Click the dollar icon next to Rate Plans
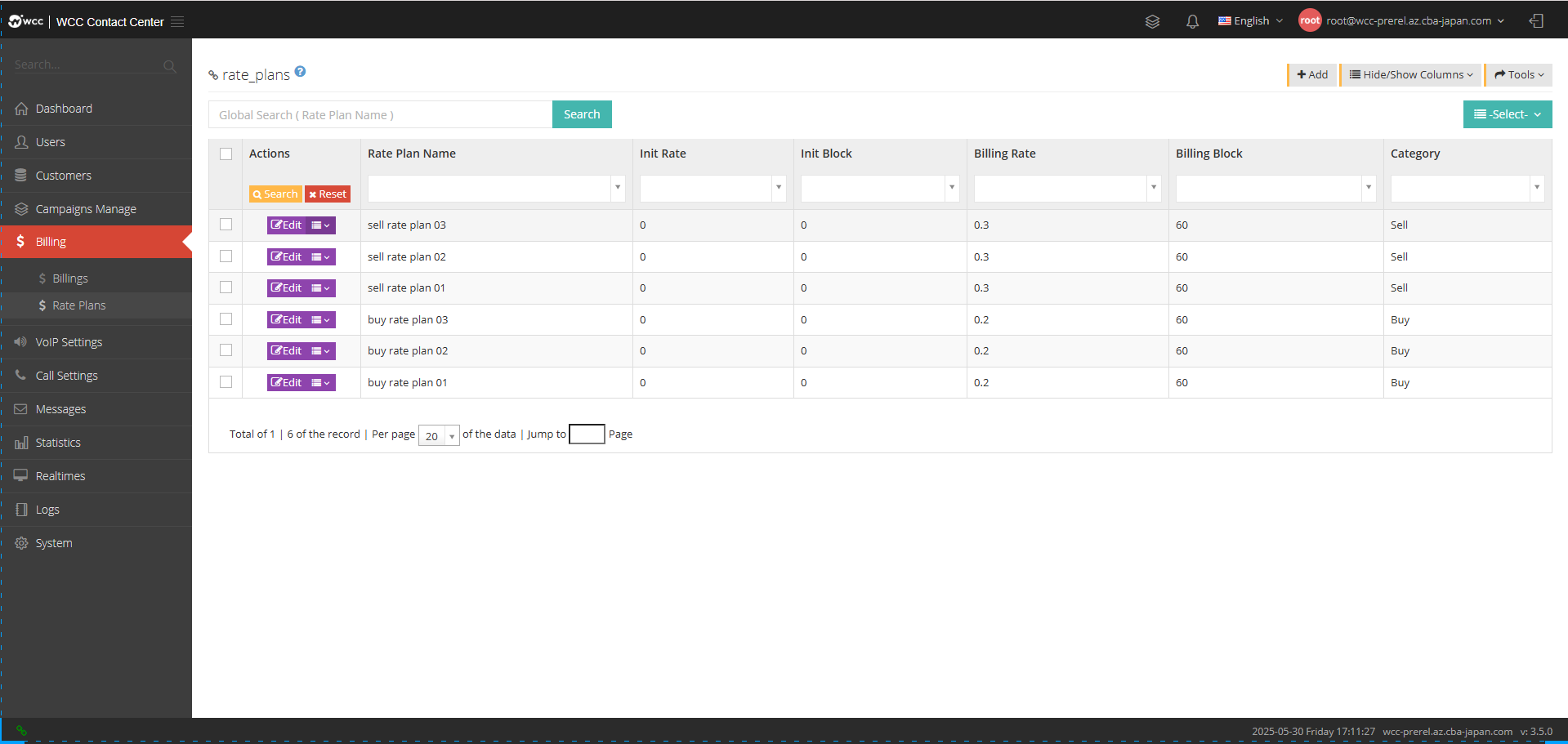Screen dimensions: 1568x744 click(42, 305)
